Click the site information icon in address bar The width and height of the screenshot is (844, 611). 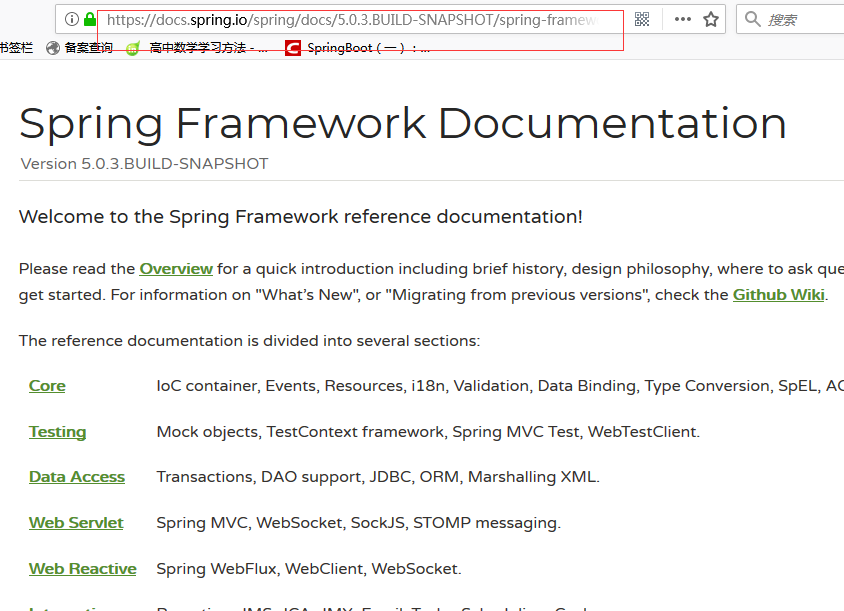[x=72, y=19]
